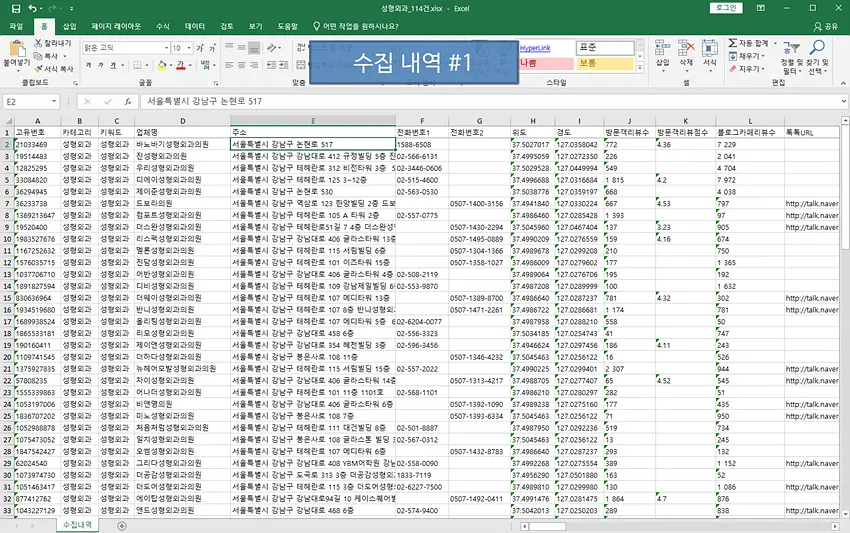850x533 pixels.
Task: Select the 수집내역 sheet tab
Action: 78,525
